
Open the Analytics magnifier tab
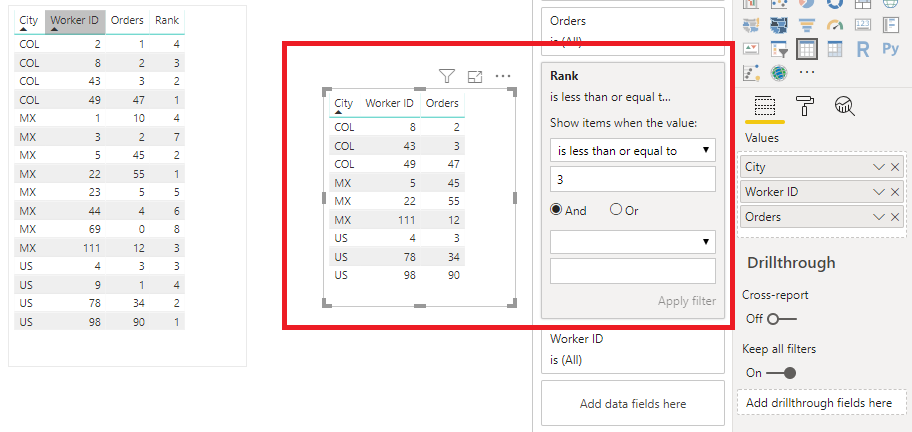844,106
